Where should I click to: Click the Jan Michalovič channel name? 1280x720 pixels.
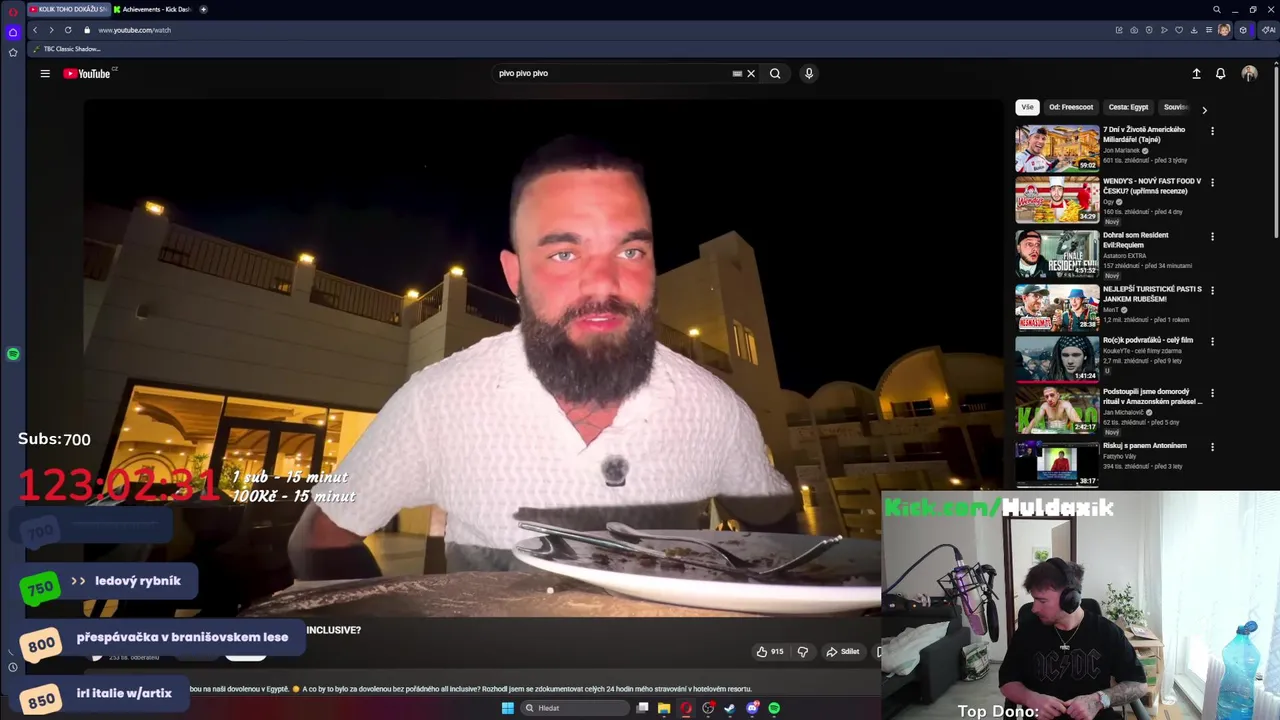(x=1123, y=412)
